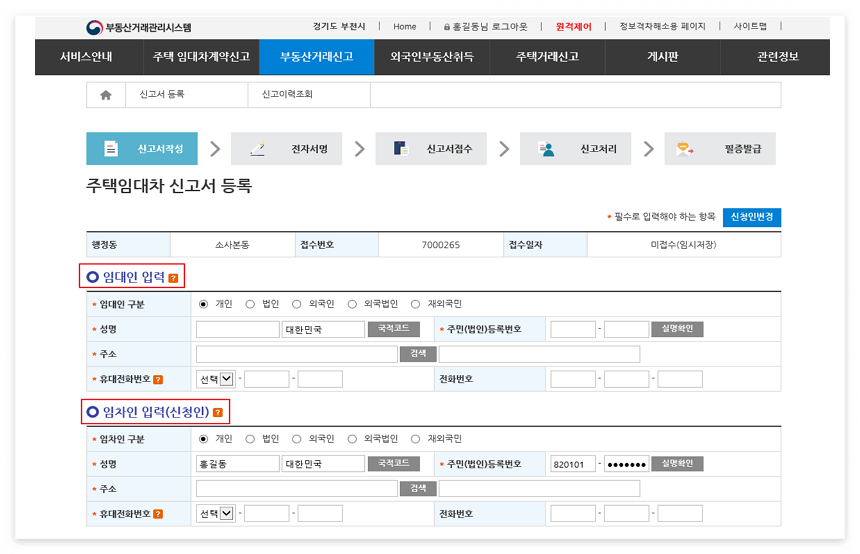Focus 임차인 masked 주민등록번호 field
This screenshot has height=554, width=860.
(x=626, y=464)
